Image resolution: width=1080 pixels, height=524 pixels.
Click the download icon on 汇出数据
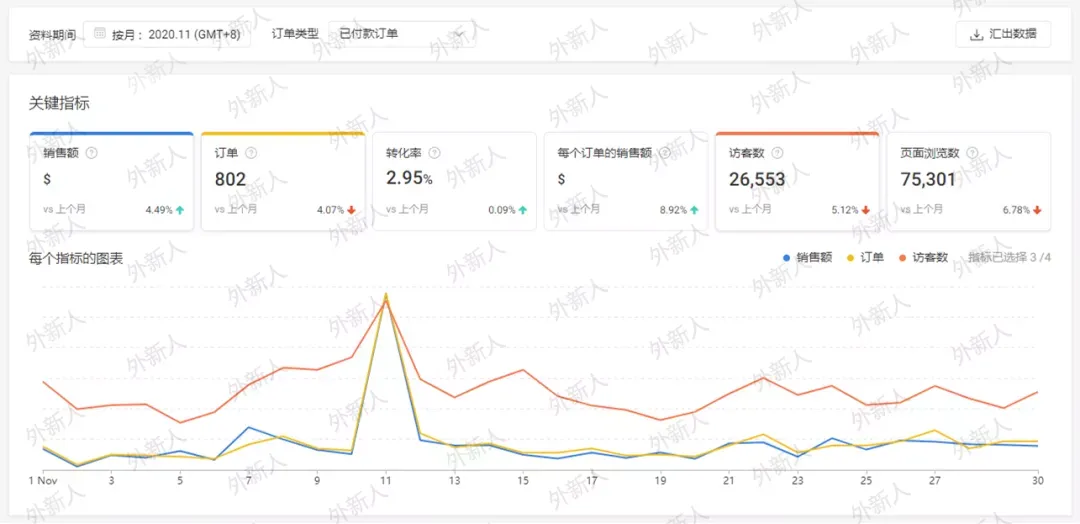click(976, 34)
